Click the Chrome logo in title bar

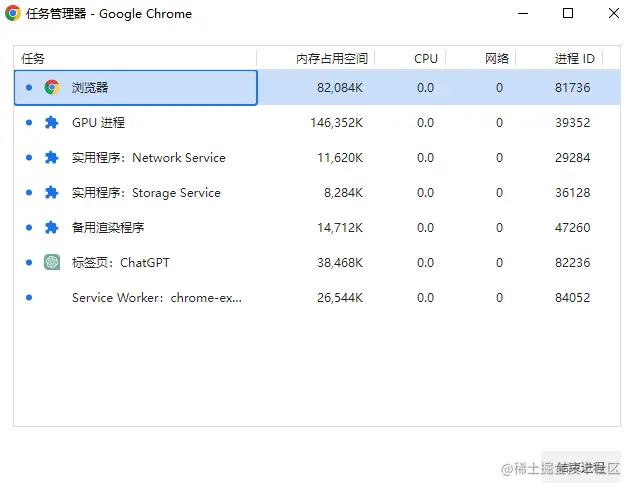(x=13, y=14)
